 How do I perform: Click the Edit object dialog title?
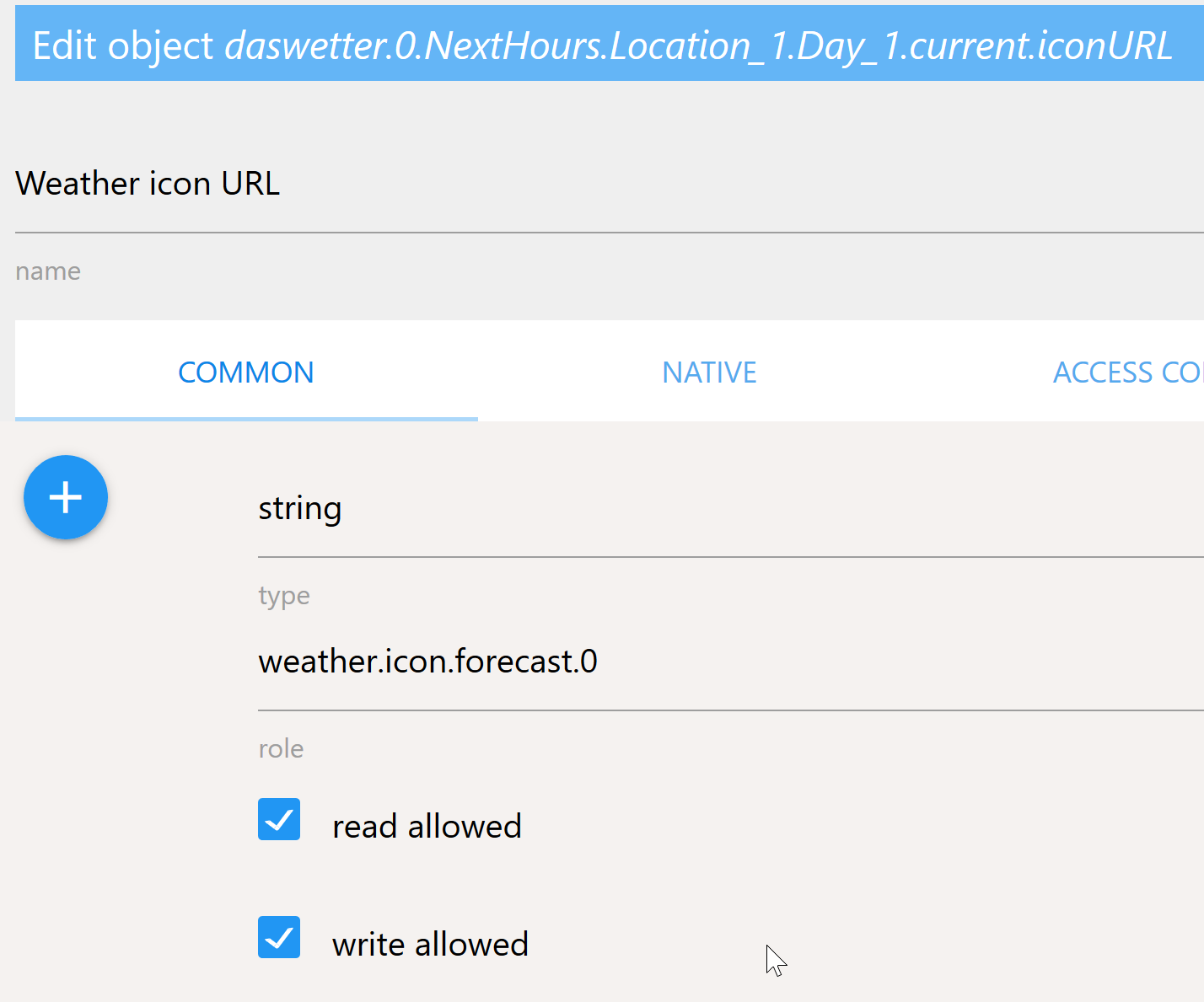coord(603,45)
